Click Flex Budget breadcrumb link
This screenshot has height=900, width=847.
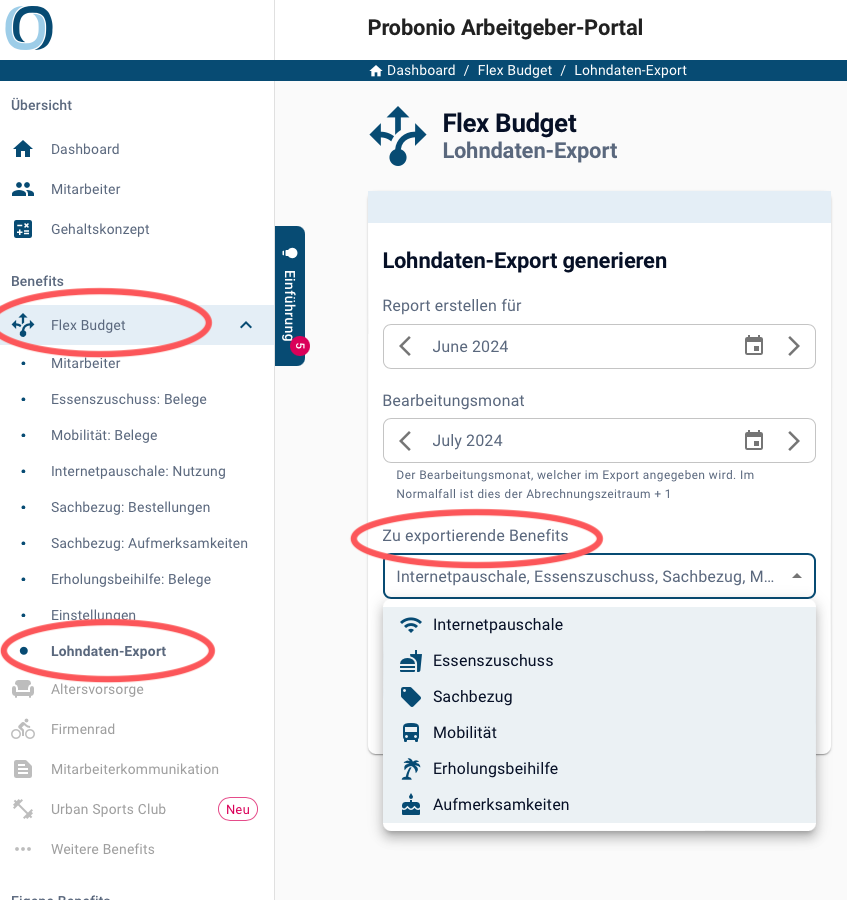tap(515, 70)
